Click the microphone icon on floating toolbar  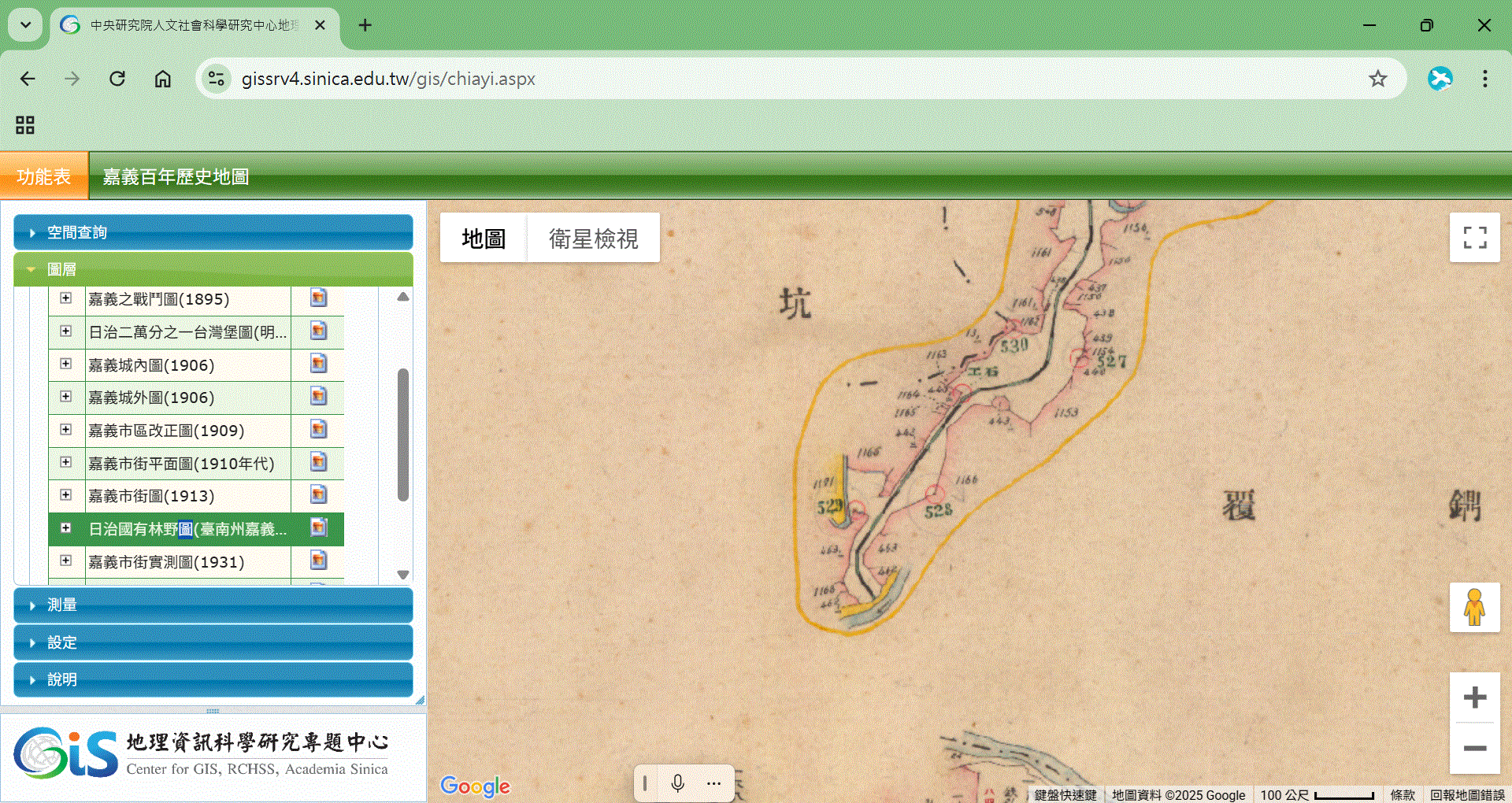click(x=677, y=783)
